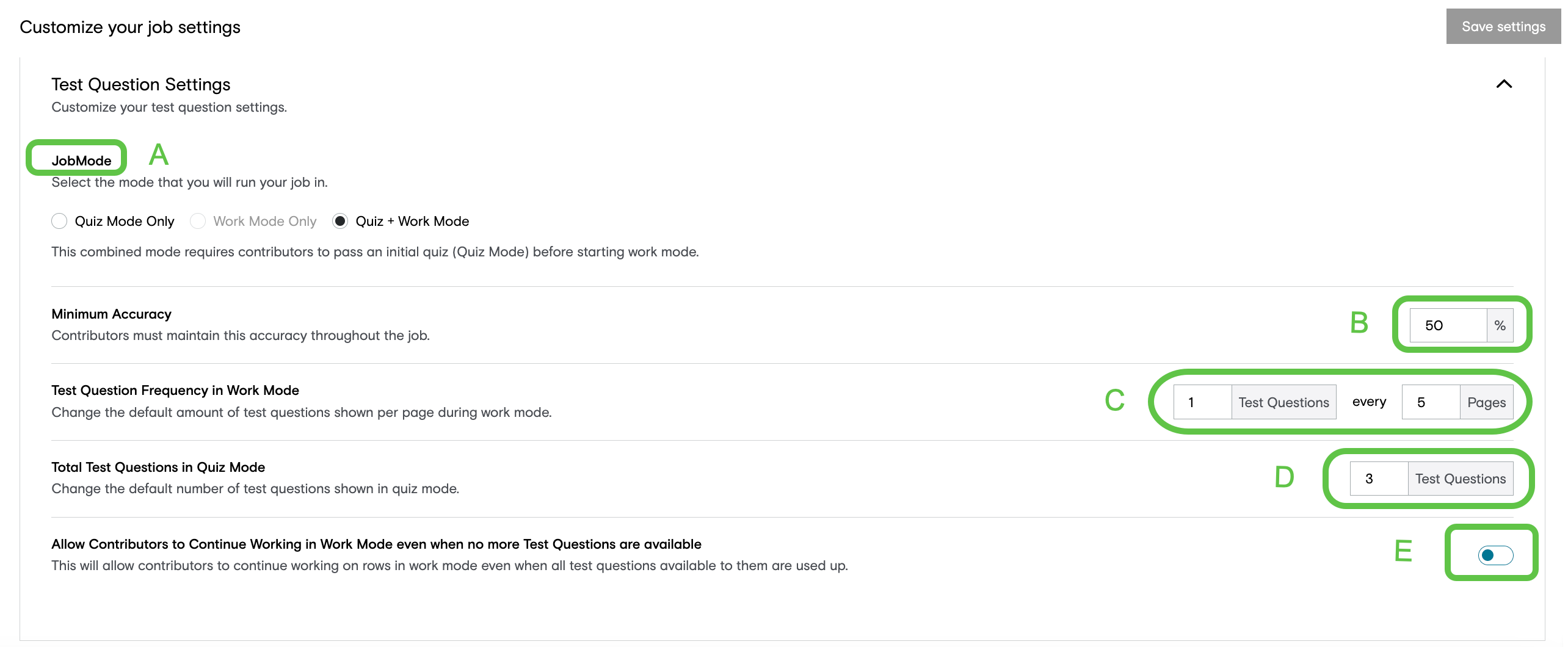Screen dimensions: 1568x647
Task: Click the Customize your job settings title
Action: (x=130, y=27)
